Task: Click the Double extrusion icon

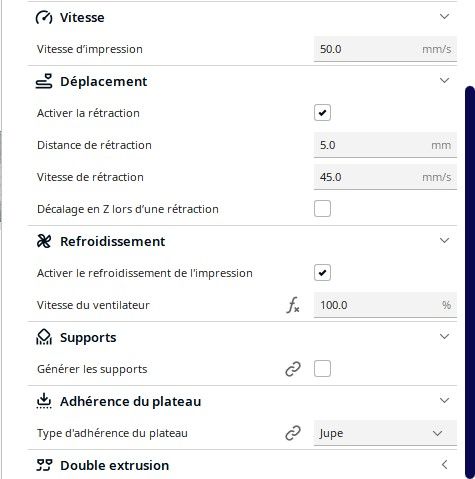Action: click(x=44, y=465)
